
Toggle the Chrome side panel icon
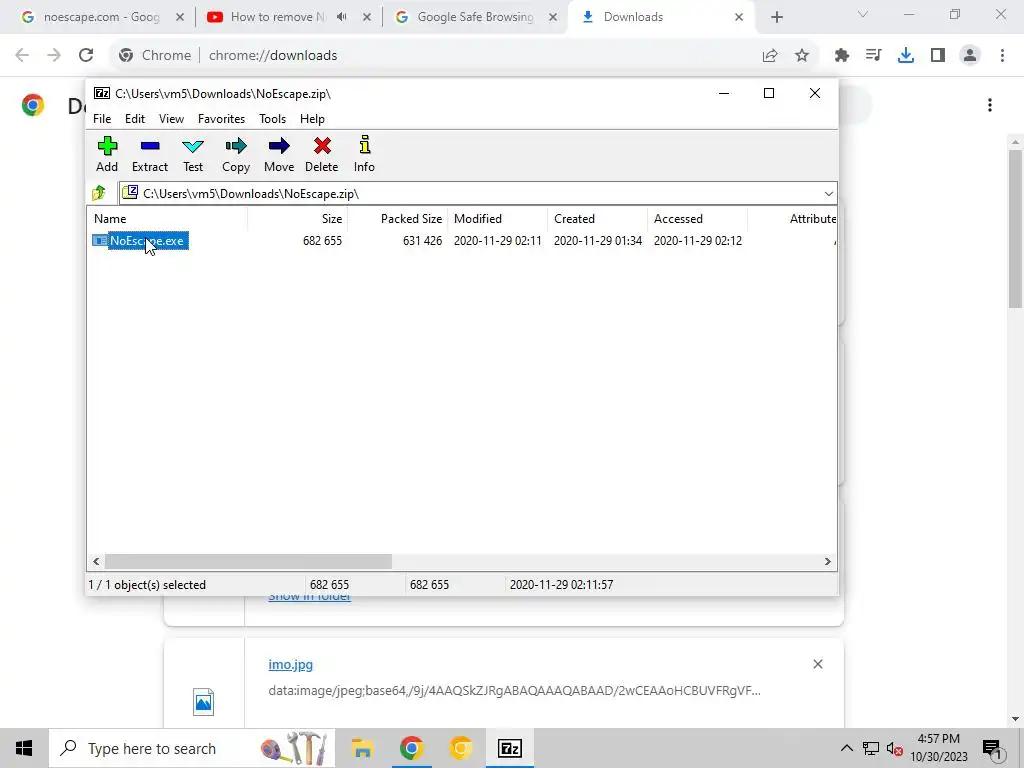pos(938,56)
